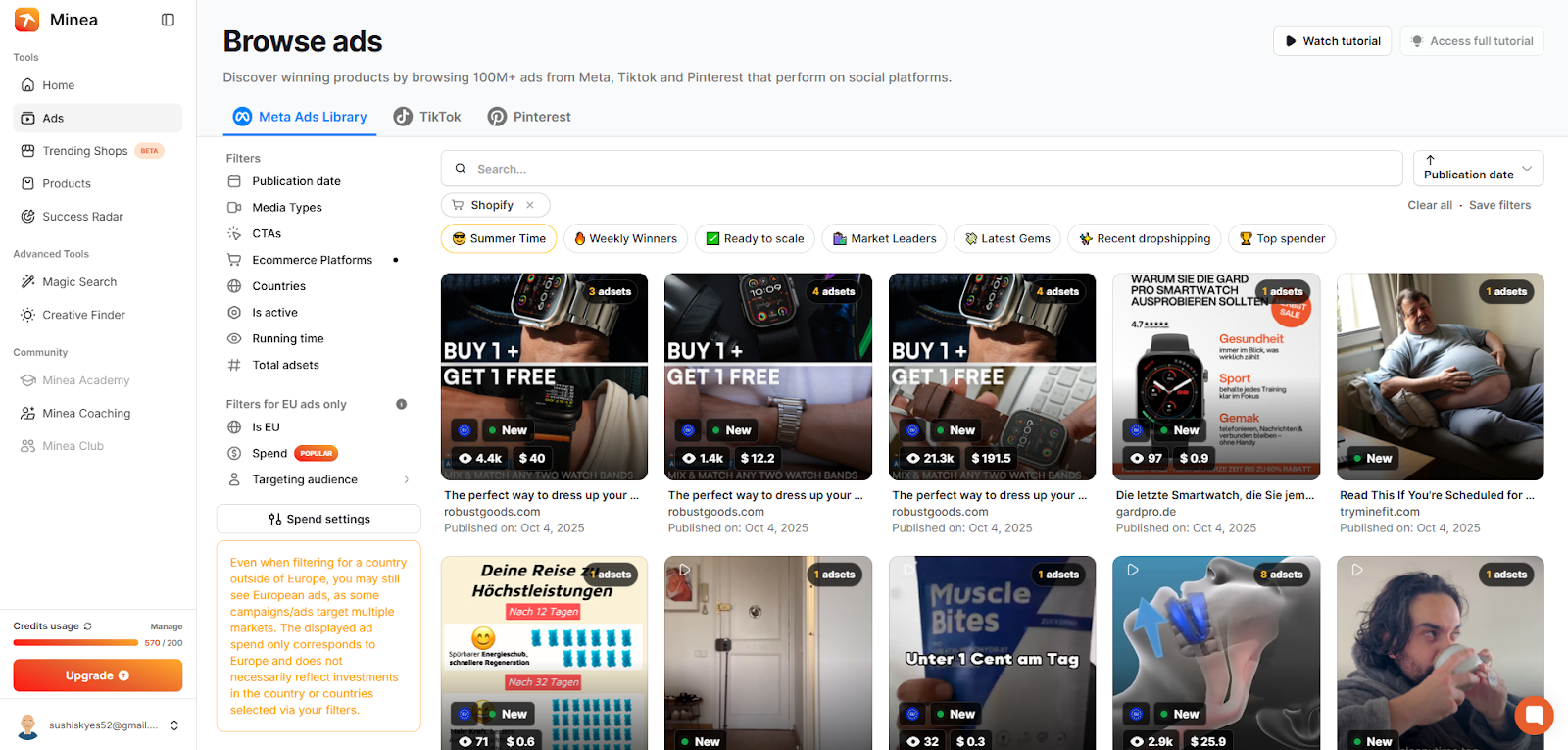Toggle the Ready to scale preset filter
The width and height of the screenshot is (1568, 750).
click(x=755, y=238)
